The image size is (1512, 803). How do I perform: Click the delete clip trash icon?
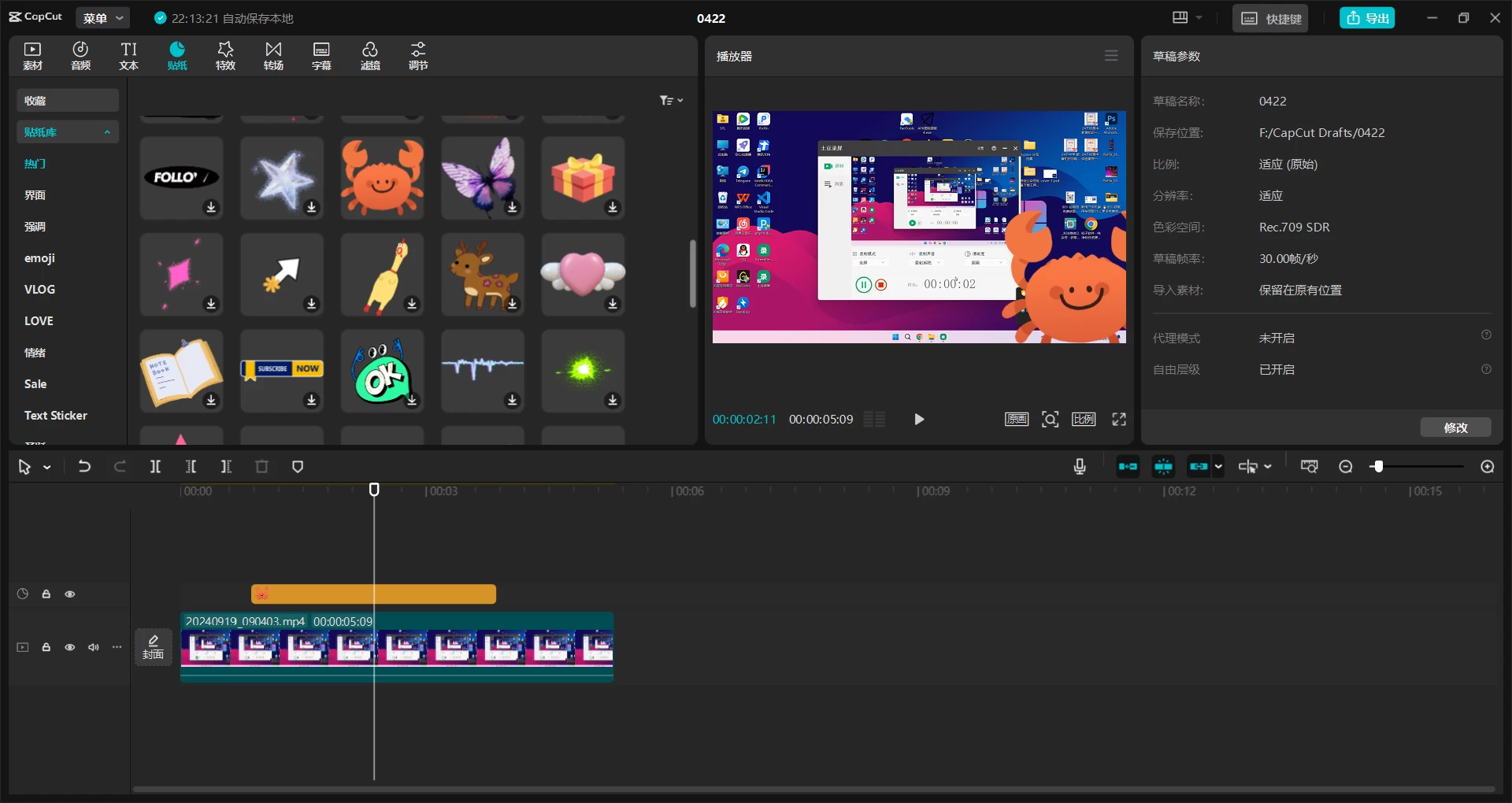pos(262,467)
